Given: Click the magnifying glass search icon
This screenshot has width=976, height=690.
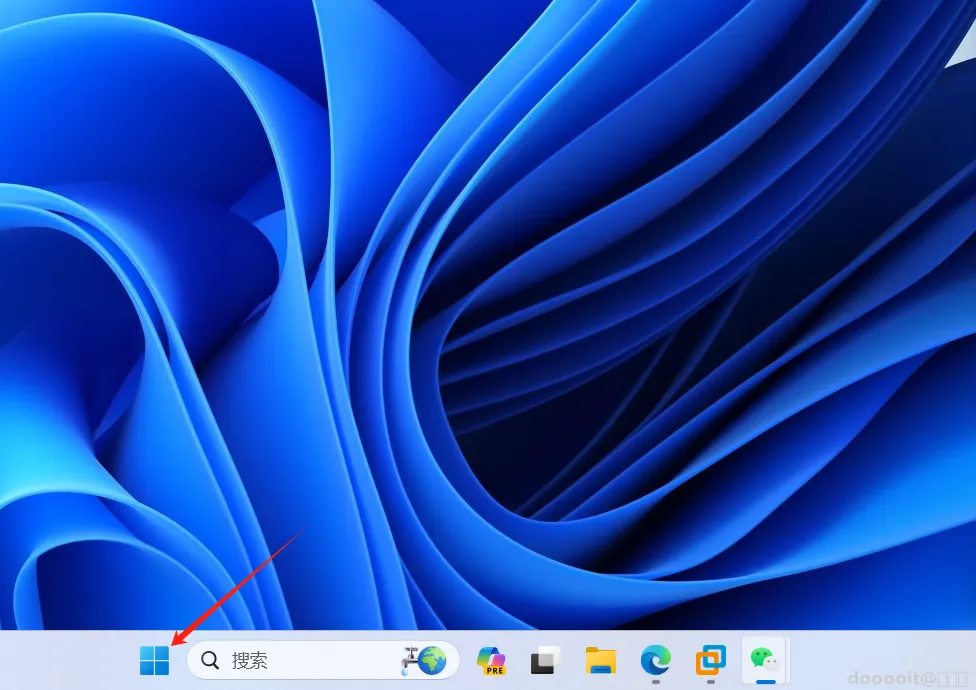Looking at the screenshot, I should tap(210, 660).
